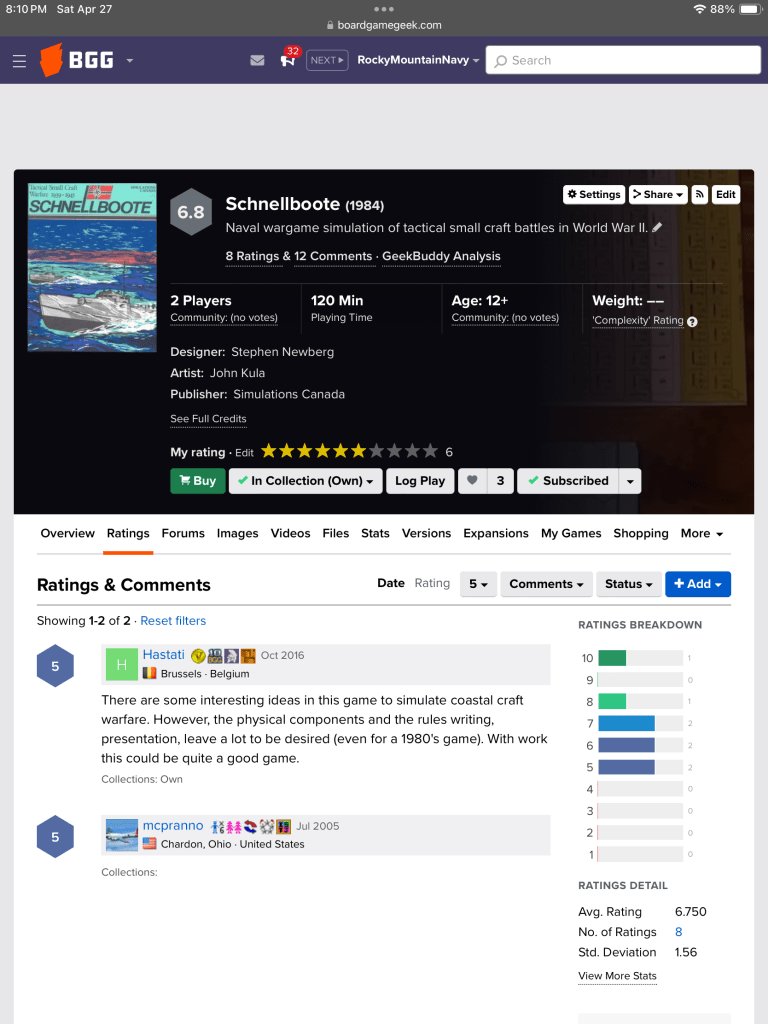This screenshot has width=768, height=1024.
Task: Open the rating filter 5 dropdown
Action: pyautogui.click(x=478, y=584)
